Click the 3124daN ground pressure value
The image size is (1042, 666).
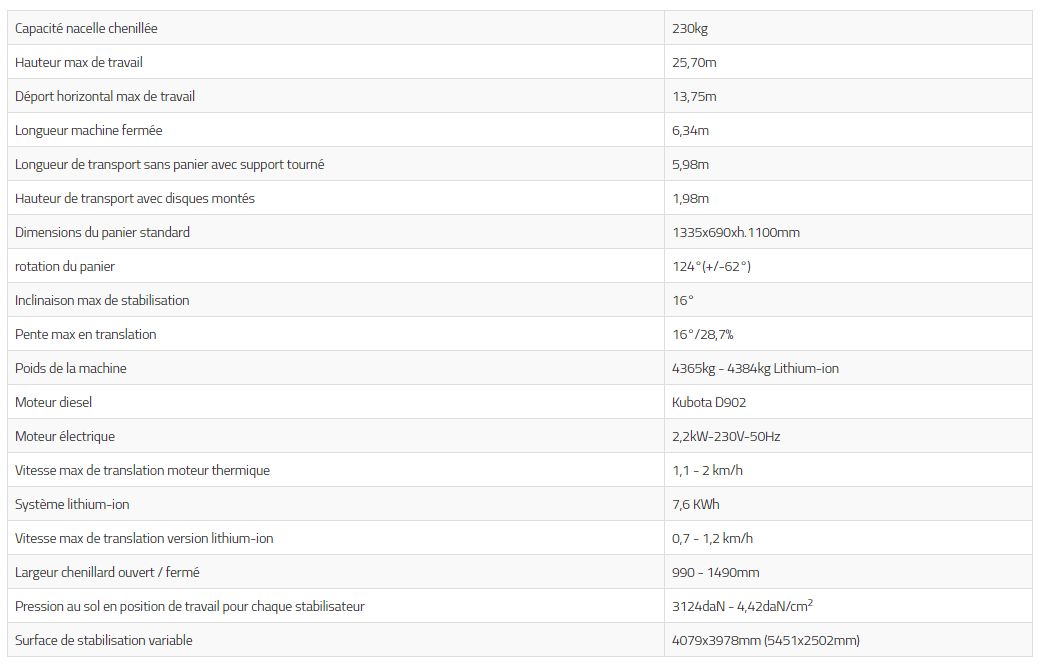pos(741,606)
